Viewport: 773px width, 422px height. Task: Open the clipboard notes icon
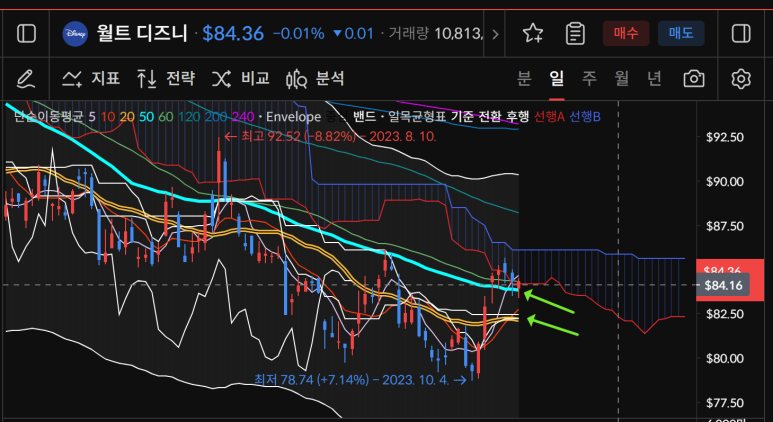[x=575, y=34]
